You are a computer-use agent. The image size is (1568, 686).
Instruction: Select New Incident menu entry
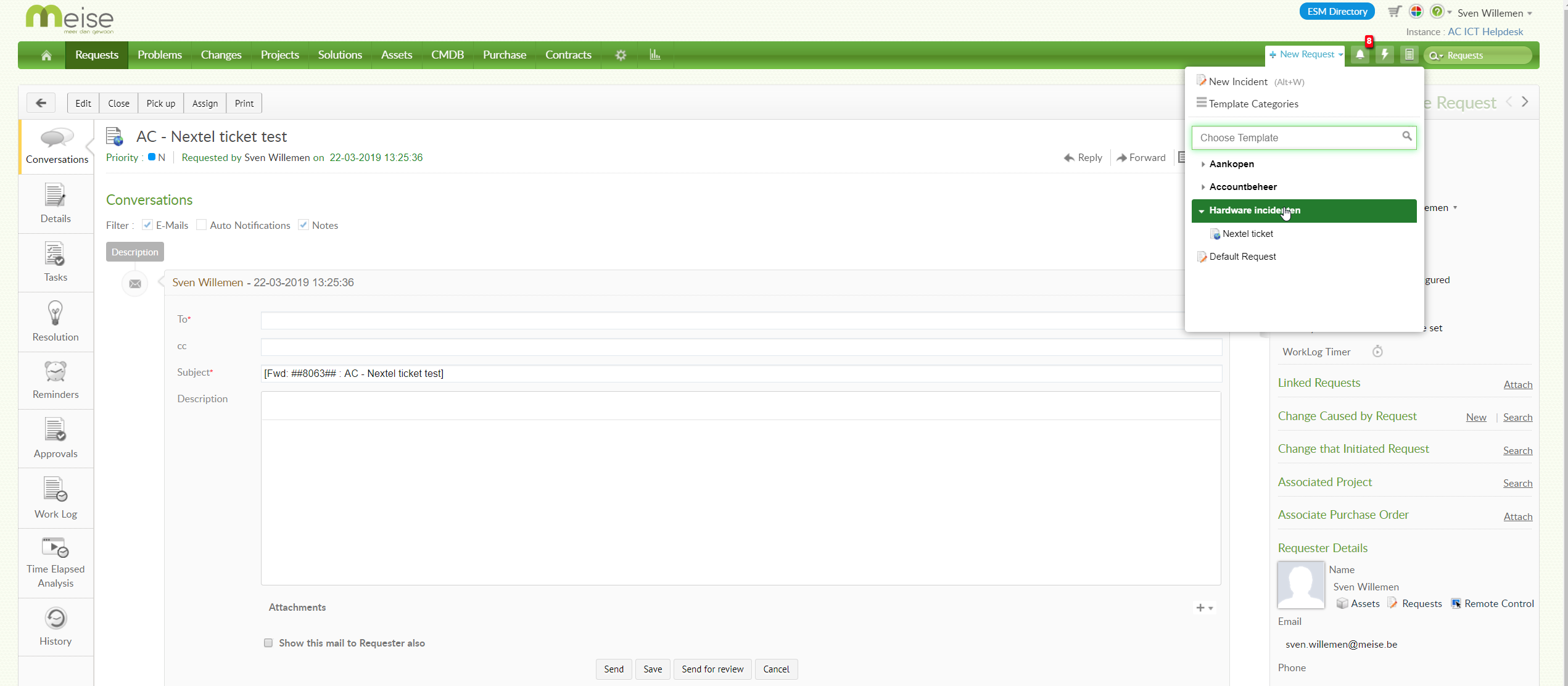[1237, 81]
